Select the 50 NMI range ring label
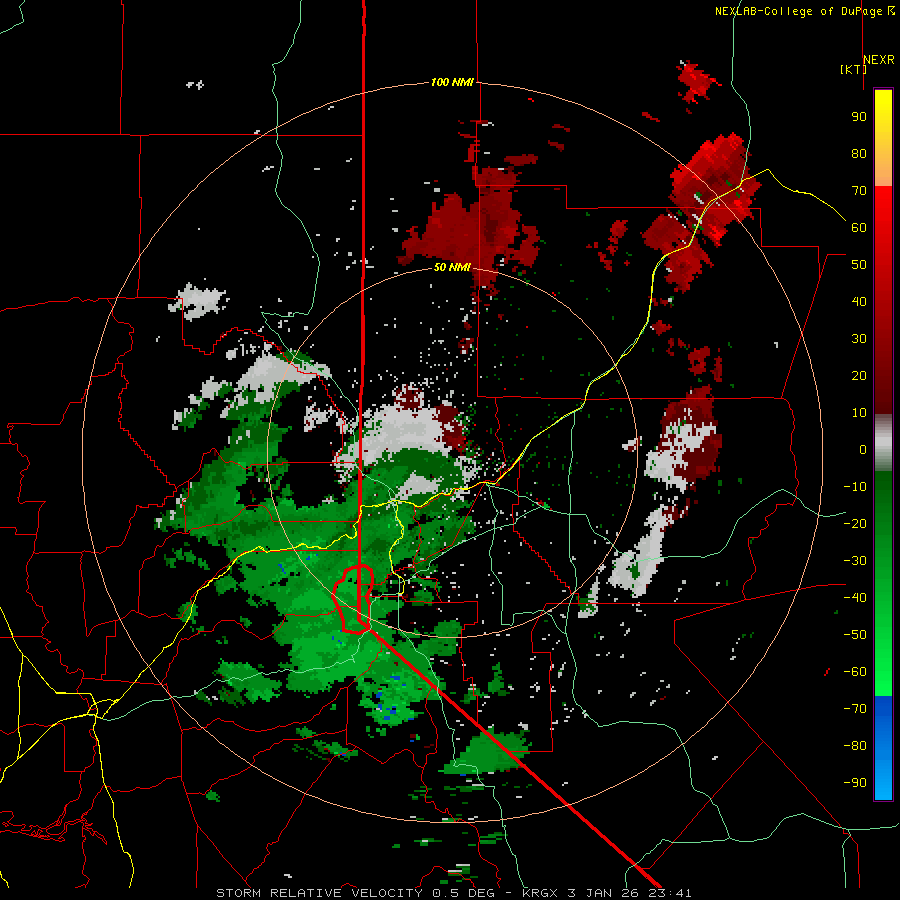Screen dimensions: 900x900 (452, 267)
